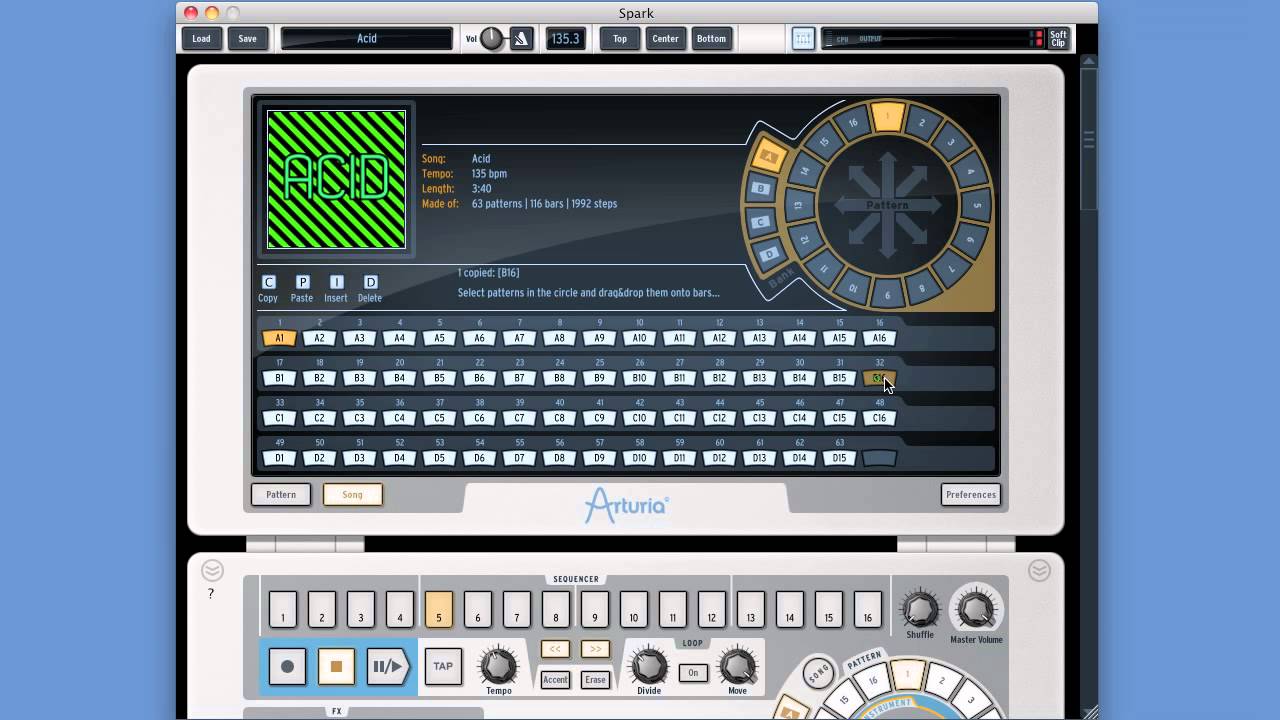Toggle the Soft Clip button
The image size is (1280, 720).
pos(1058,39)
